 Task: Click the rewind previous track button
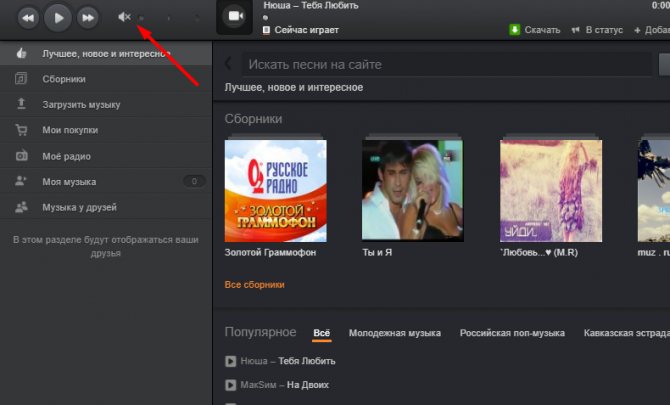[28, 18]
